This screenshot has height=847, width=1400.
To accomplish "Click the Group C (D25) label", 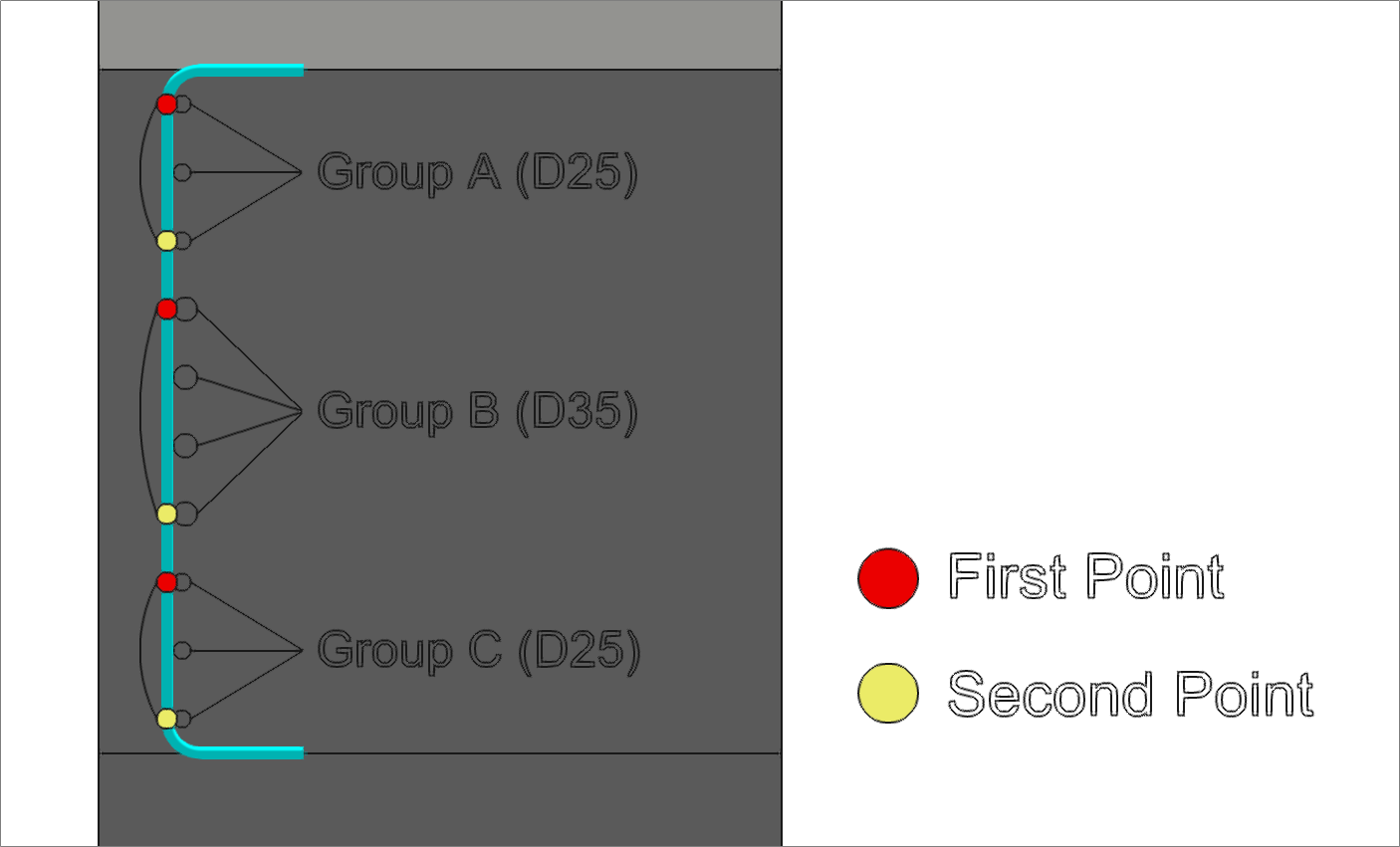I will point(479,651).
